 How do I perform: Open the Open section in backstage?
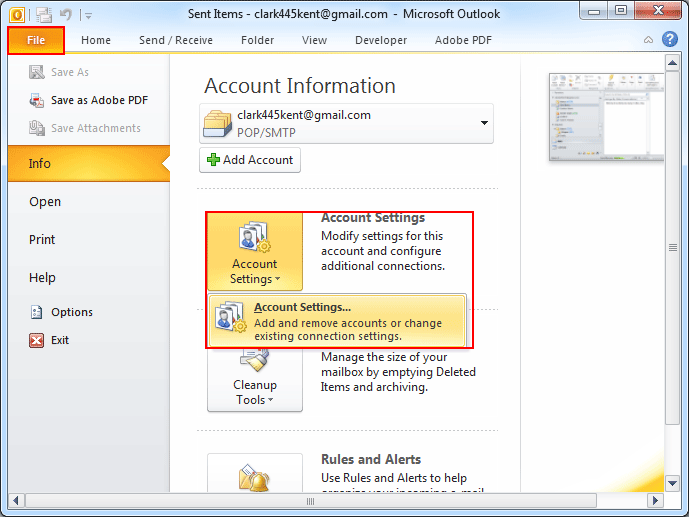coord(45,202)
